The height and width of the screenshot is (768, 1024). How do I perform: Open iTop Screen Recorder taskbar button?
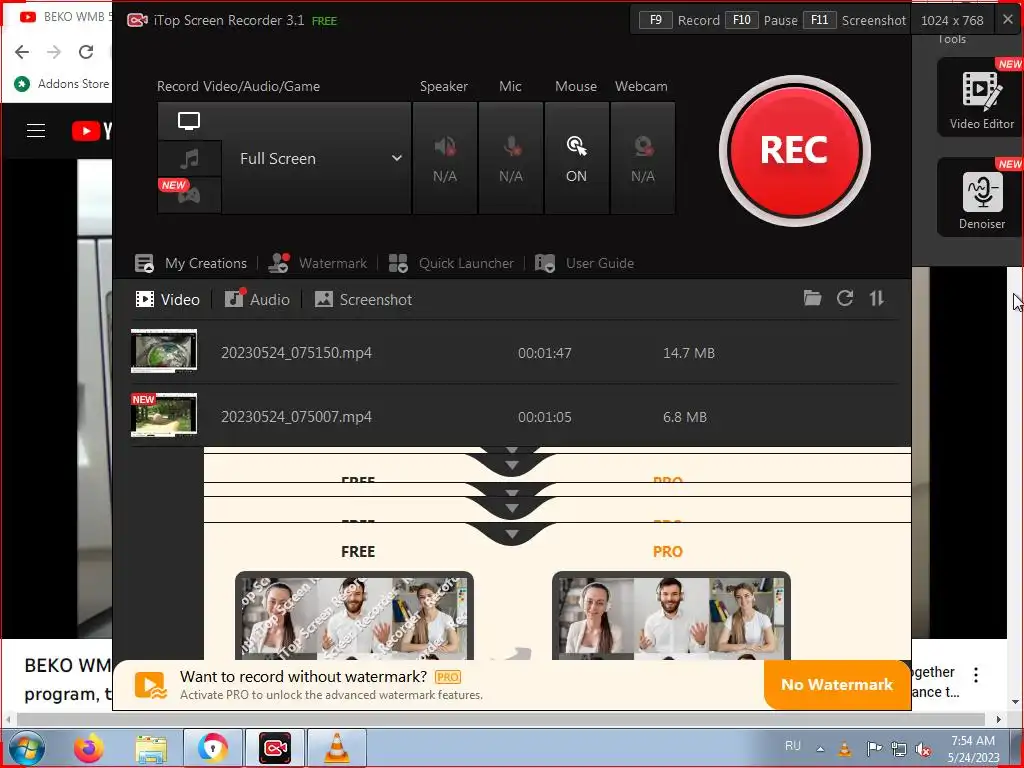click(275, 748)
